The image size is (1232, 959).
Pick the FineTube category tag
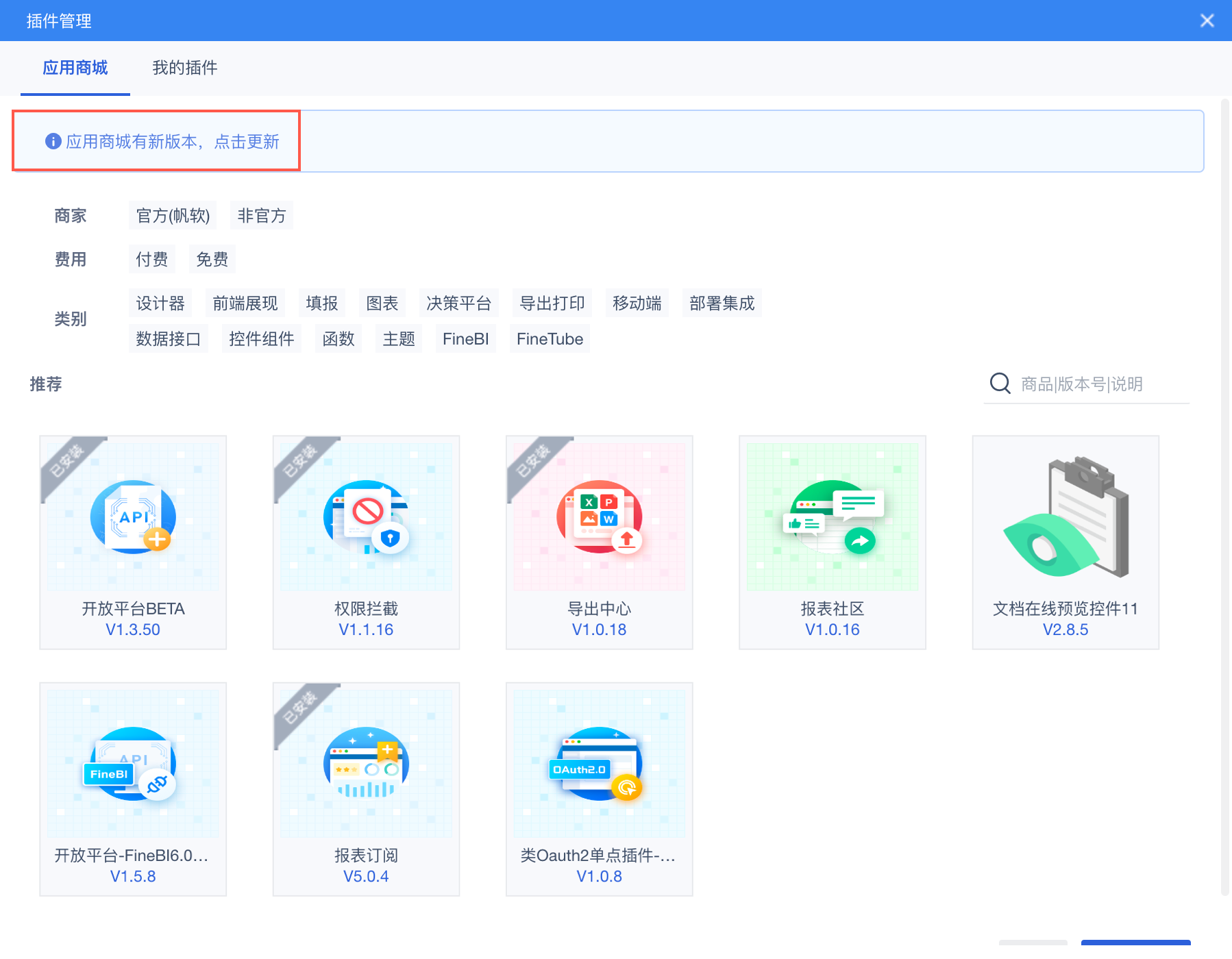550,339
